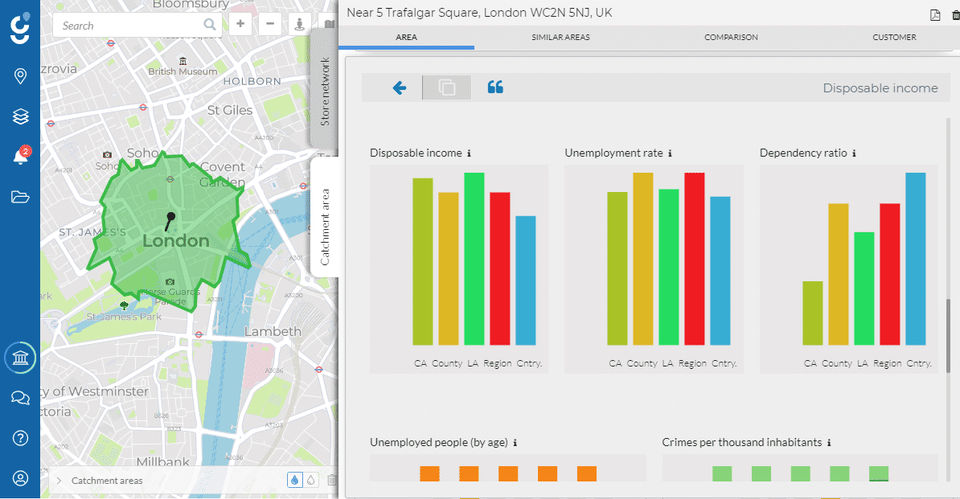
Task: Click 'Catchment areas' label at map bottom
Action: pos(107,481)
